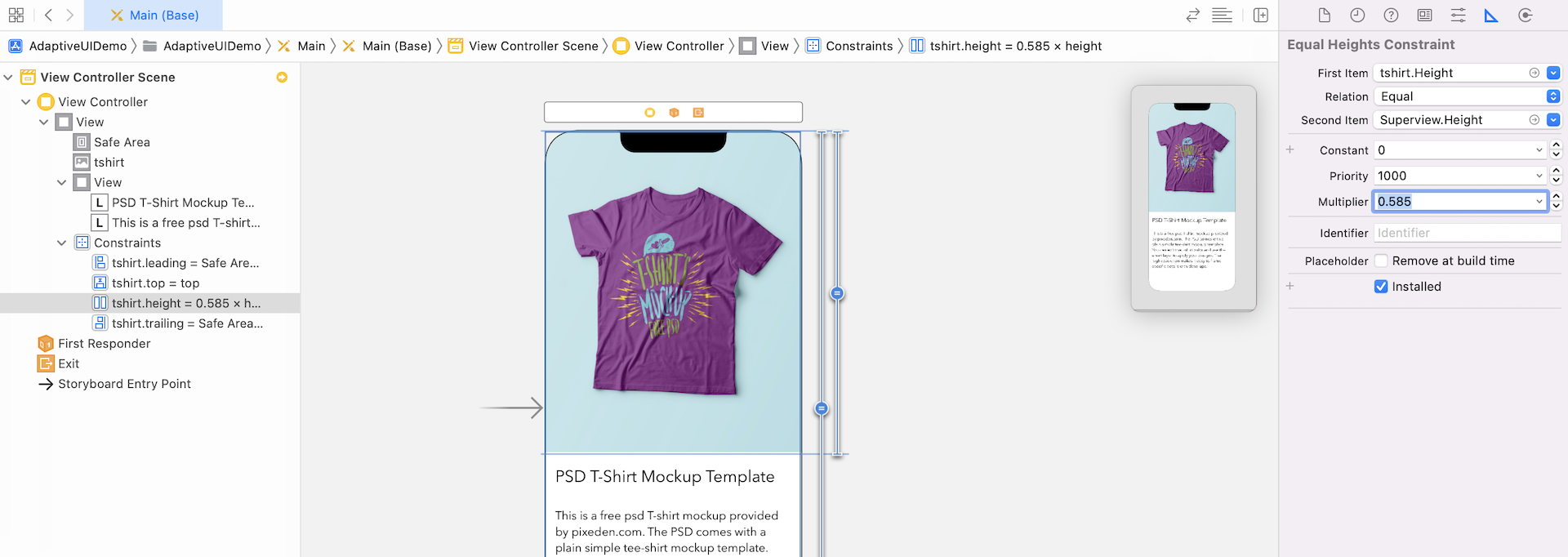The height and width of the screenshot is (557, 1568).
Task: Collapse the Constraints group in outline
Action: tap(61, 243)
